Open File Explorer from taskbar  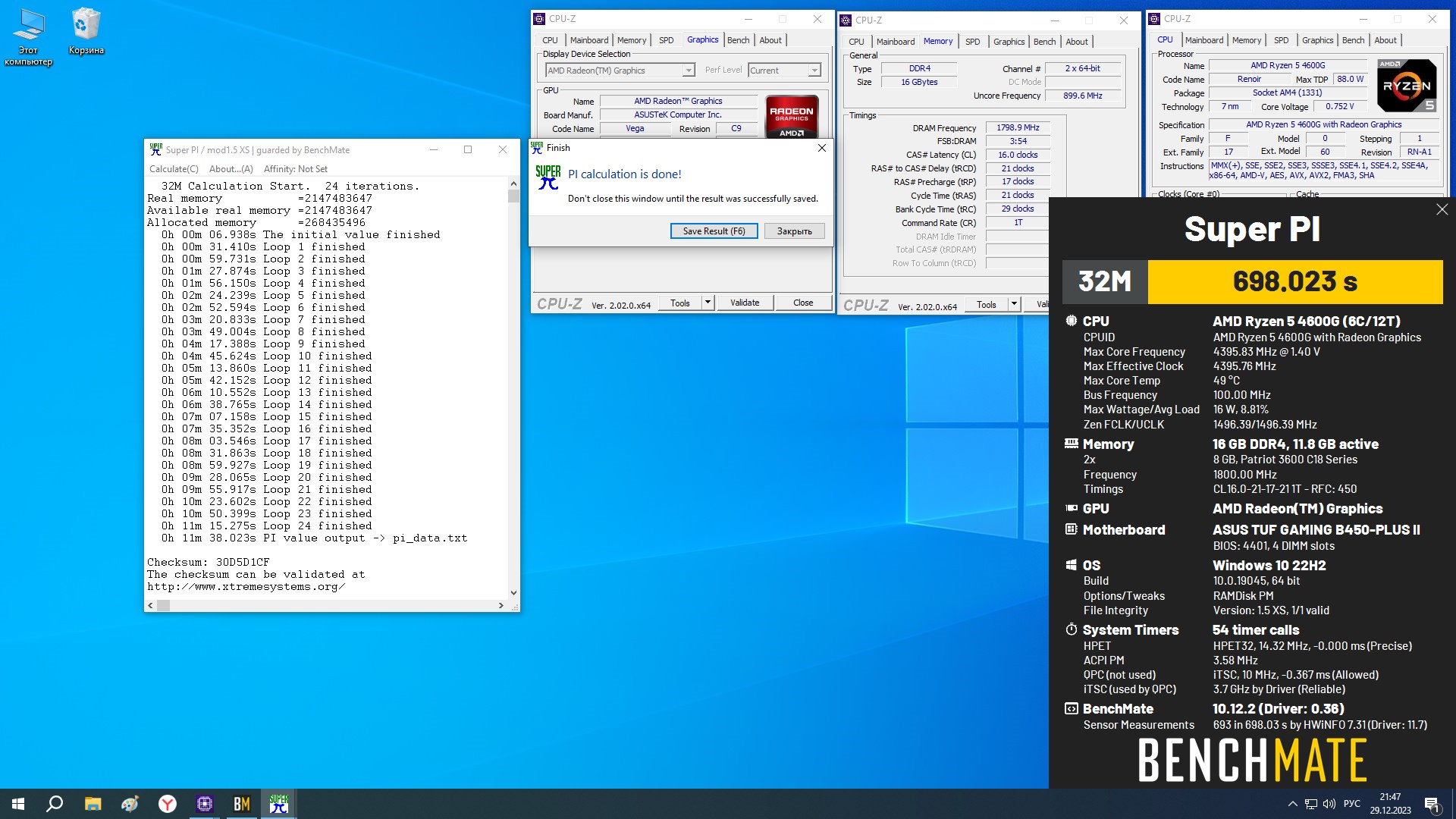[x=93, y=804]
